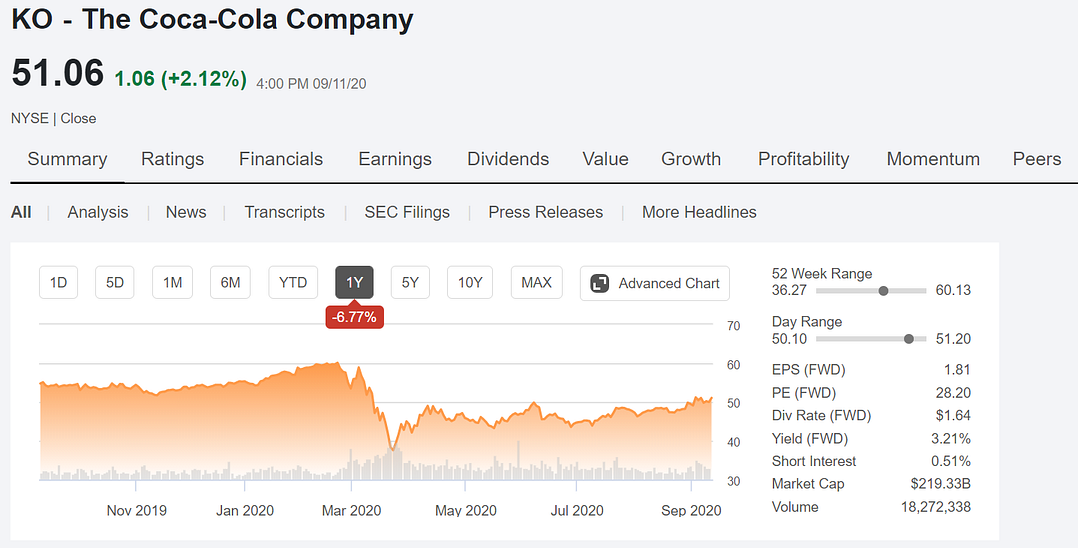Switch to the Profitability tab

804,160
